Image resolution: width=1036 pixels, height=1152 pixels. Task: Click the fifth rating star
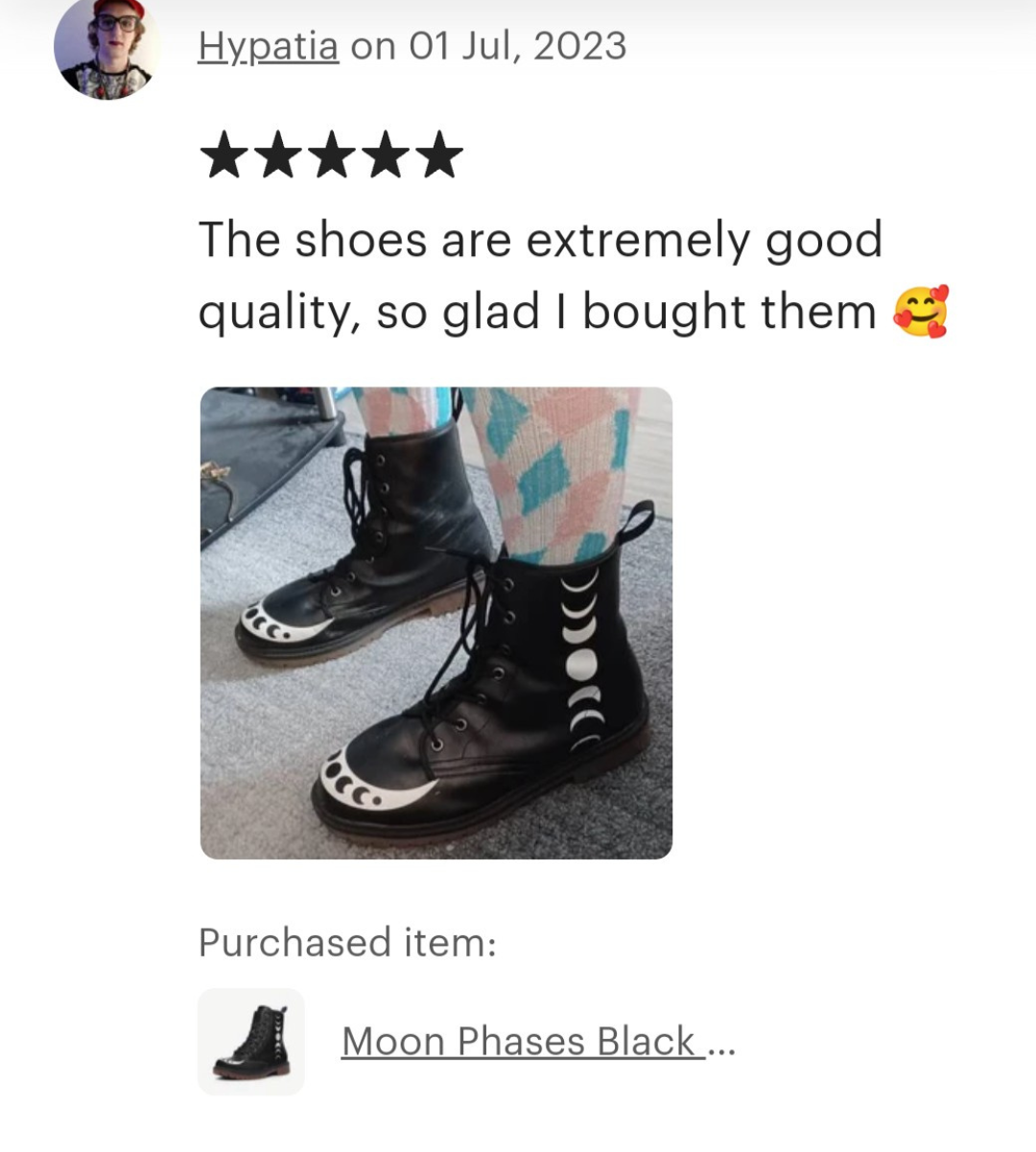pos(439,156)
